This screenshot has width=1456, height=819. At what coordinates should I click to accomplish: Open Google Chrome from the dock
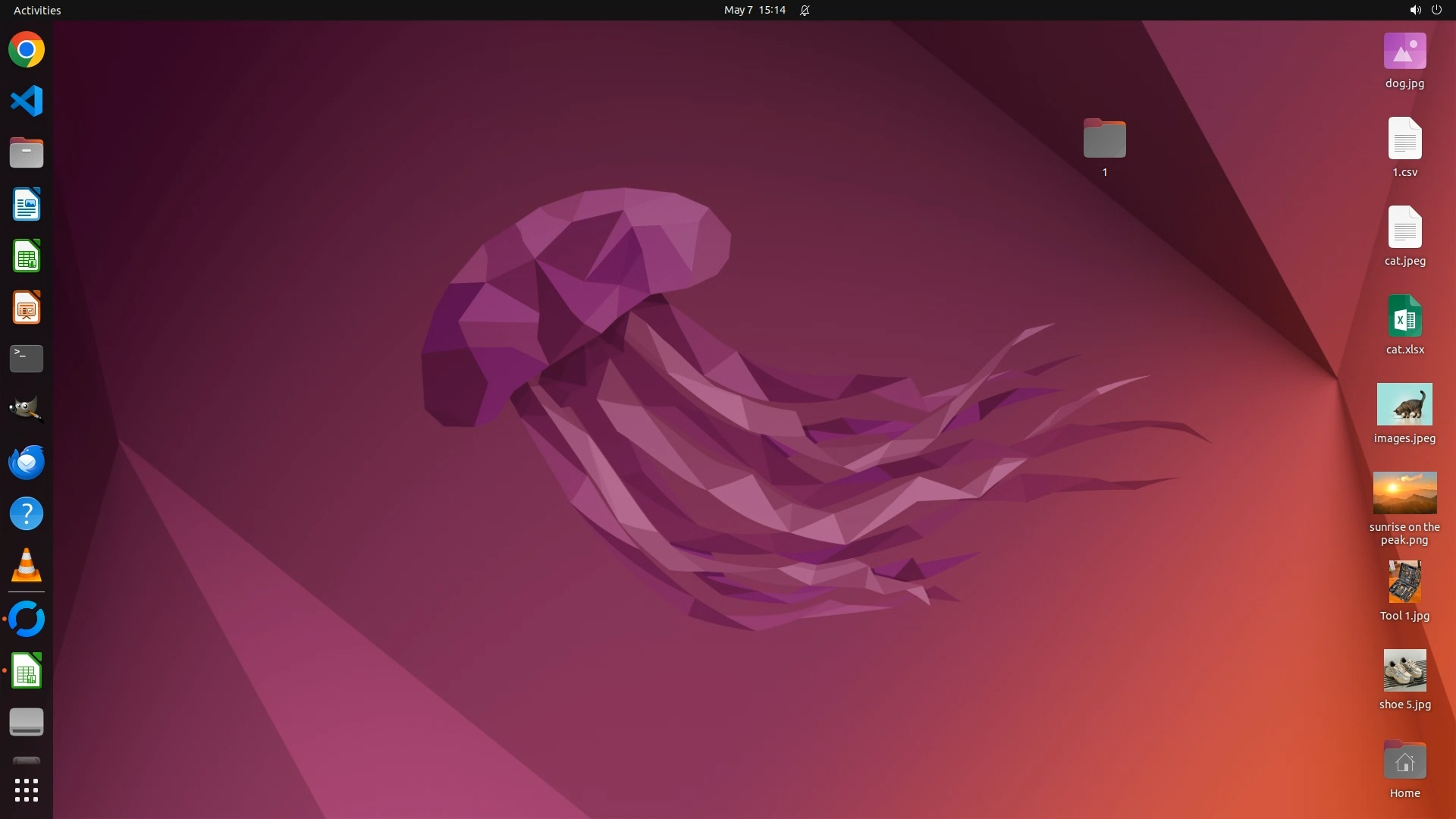tap(27, 50)
